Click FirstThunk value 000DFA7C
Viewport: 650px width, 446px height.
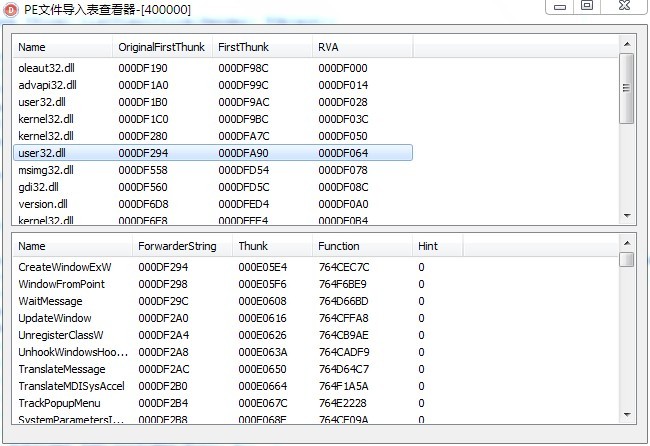pos(244,136)
